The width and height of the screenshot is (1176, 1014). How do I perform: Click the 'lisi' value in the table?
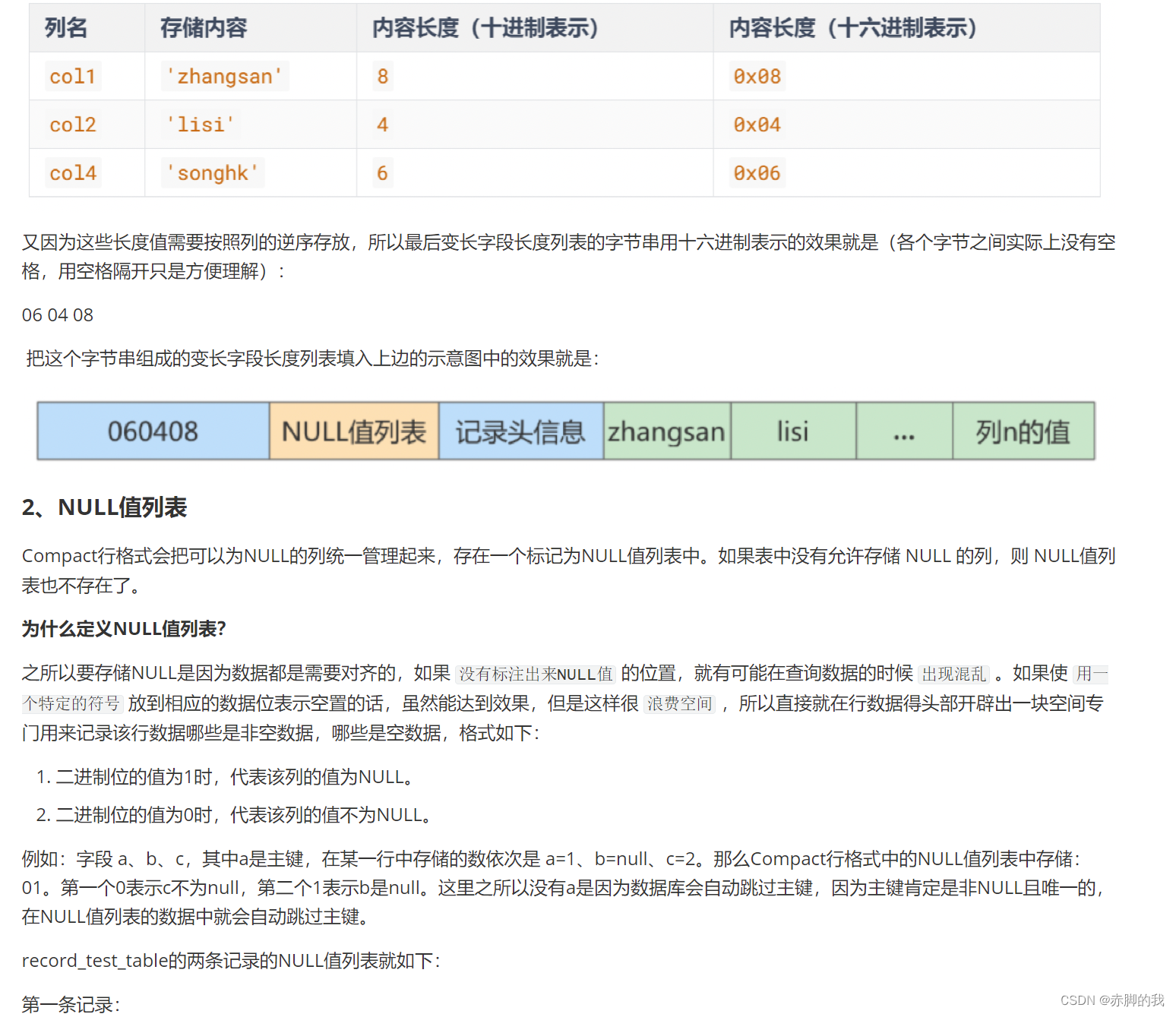(199, 124)
